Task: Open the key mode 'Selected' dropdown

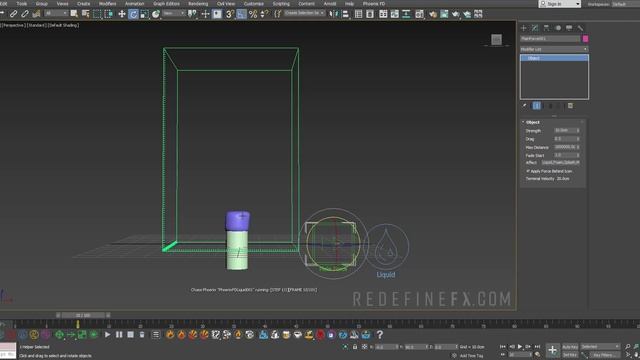Action: pyautogui.click(x=600, y=347)
